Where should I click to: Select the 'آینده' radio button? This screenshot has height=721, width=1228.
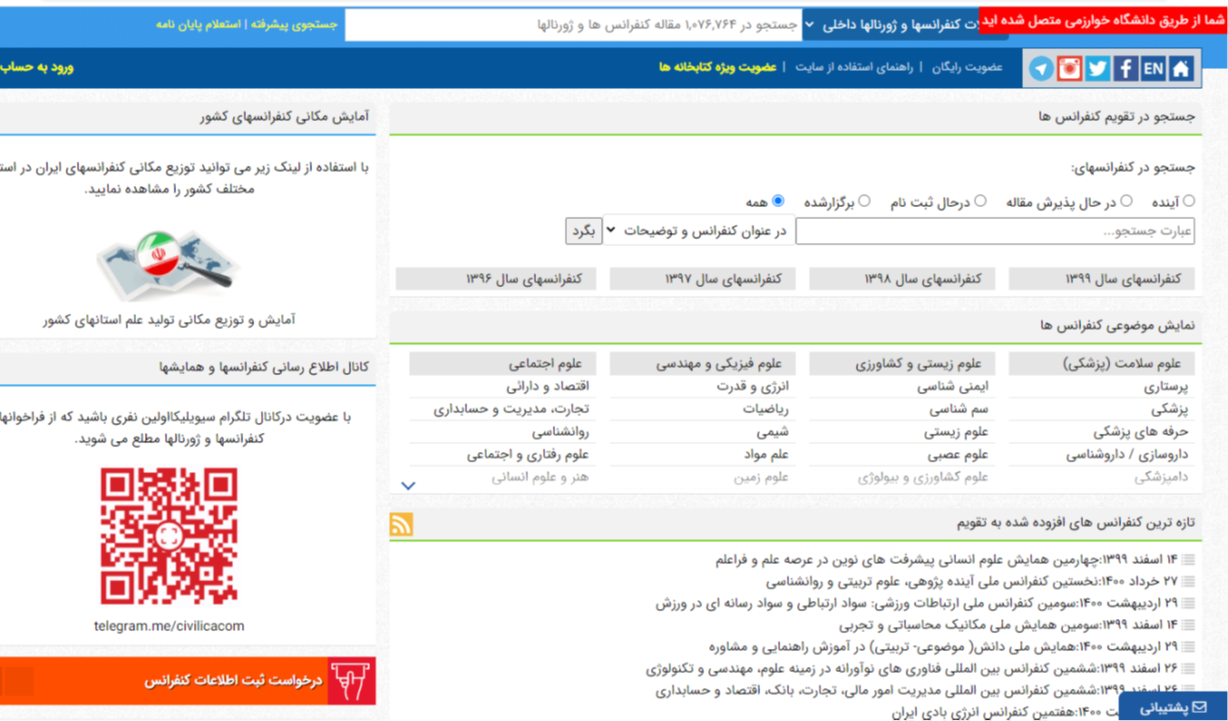pos(1189,201)
